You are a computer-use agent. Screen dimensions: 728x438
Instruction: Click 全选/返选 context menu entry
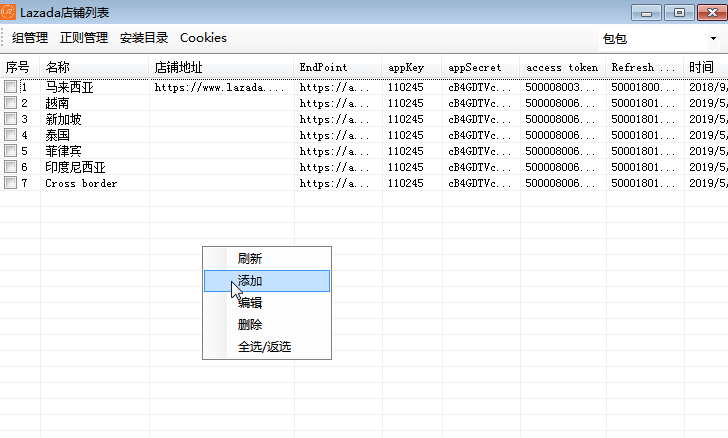pyautogui.click(x=264, y=347)
